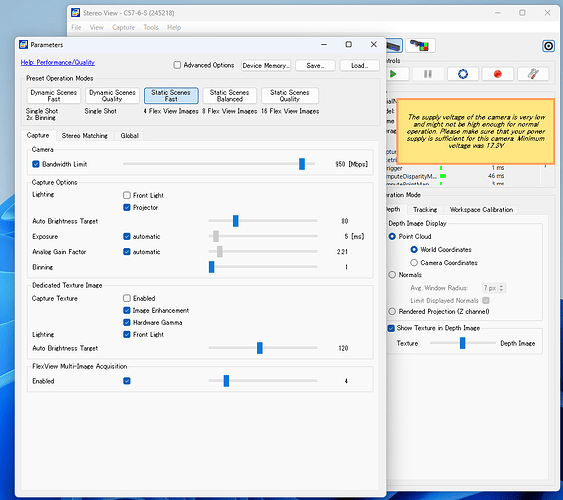The width and height of the screenshot is (563, 500).
Task: Toggle Advanced Options checkbox
Action: (x=177, y=65)
